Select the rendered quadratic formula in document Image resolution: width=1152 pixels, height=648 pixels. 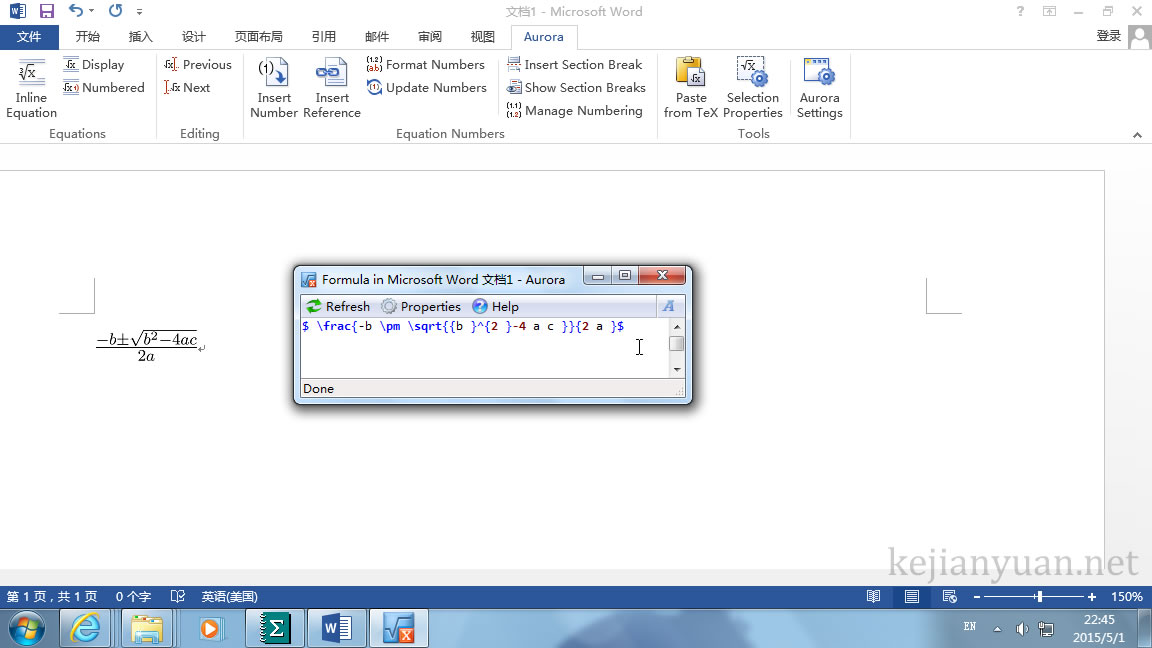[146, 346]
